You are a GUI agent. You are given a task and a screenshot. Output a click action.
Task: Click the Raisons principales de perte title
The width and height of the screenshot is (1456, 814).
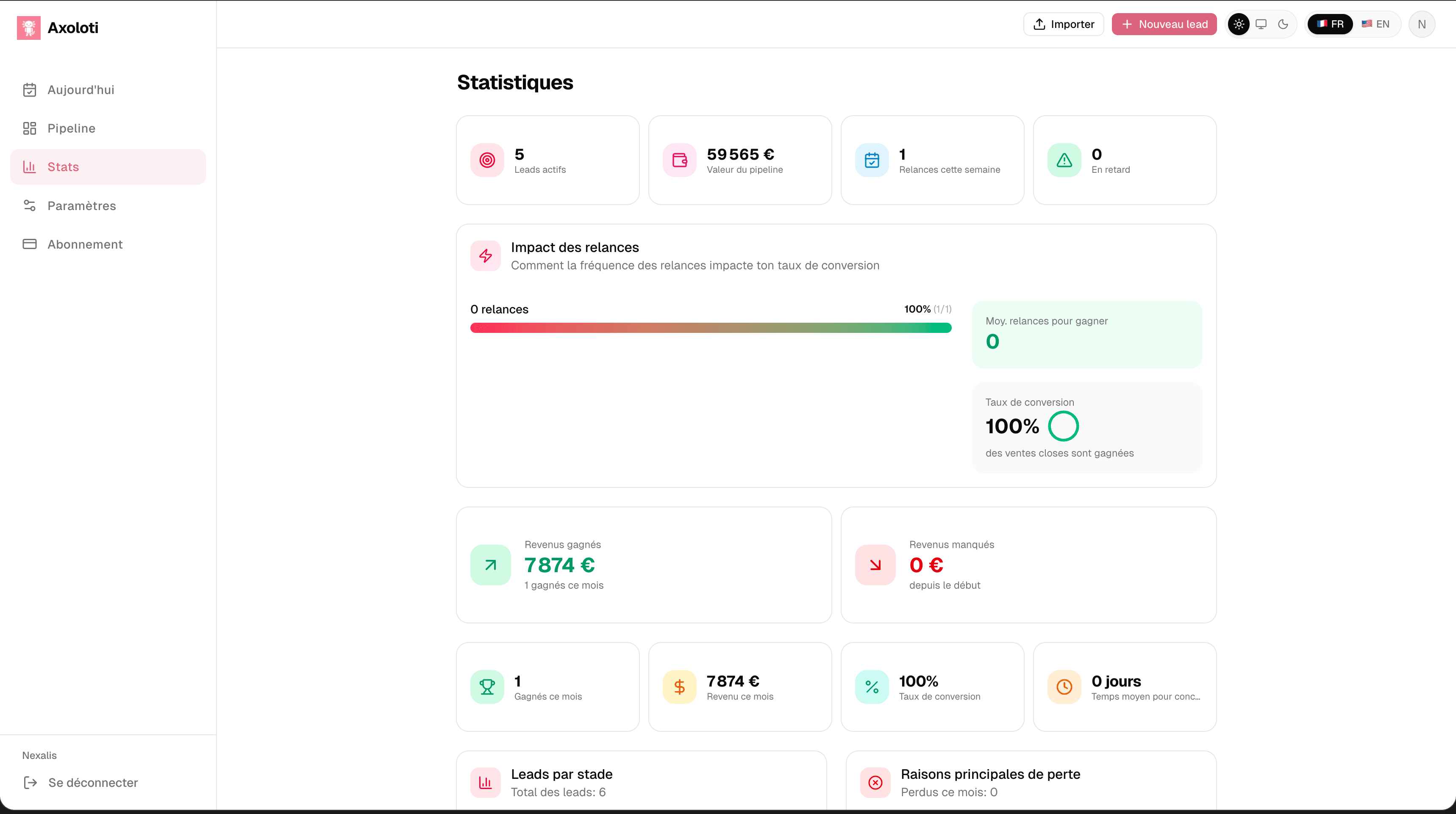[990, 774]
